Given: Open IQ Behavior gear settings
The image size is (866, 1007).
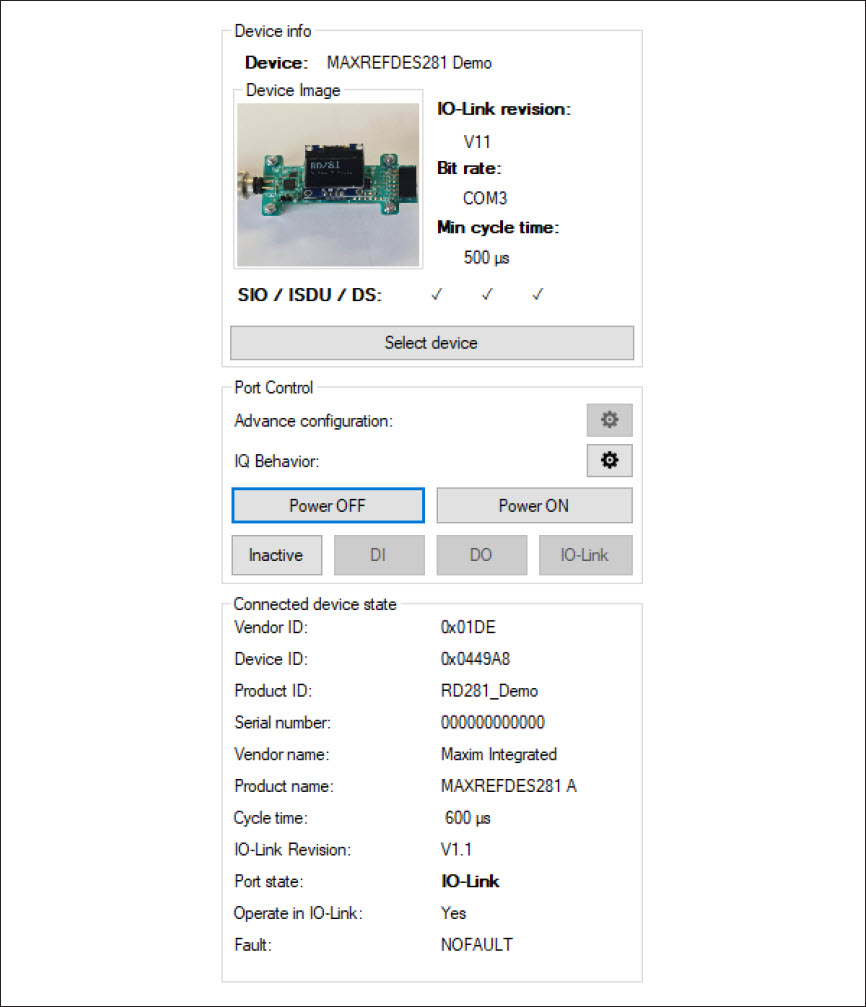Looking at the screenshot, I should [609, 460].
